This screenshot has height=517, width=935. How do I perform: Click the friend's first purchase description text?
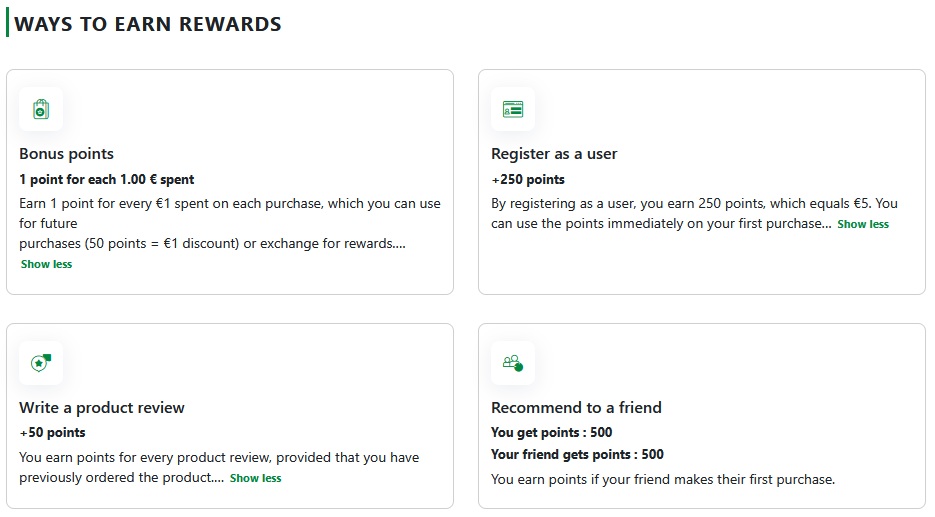(662, 479)
